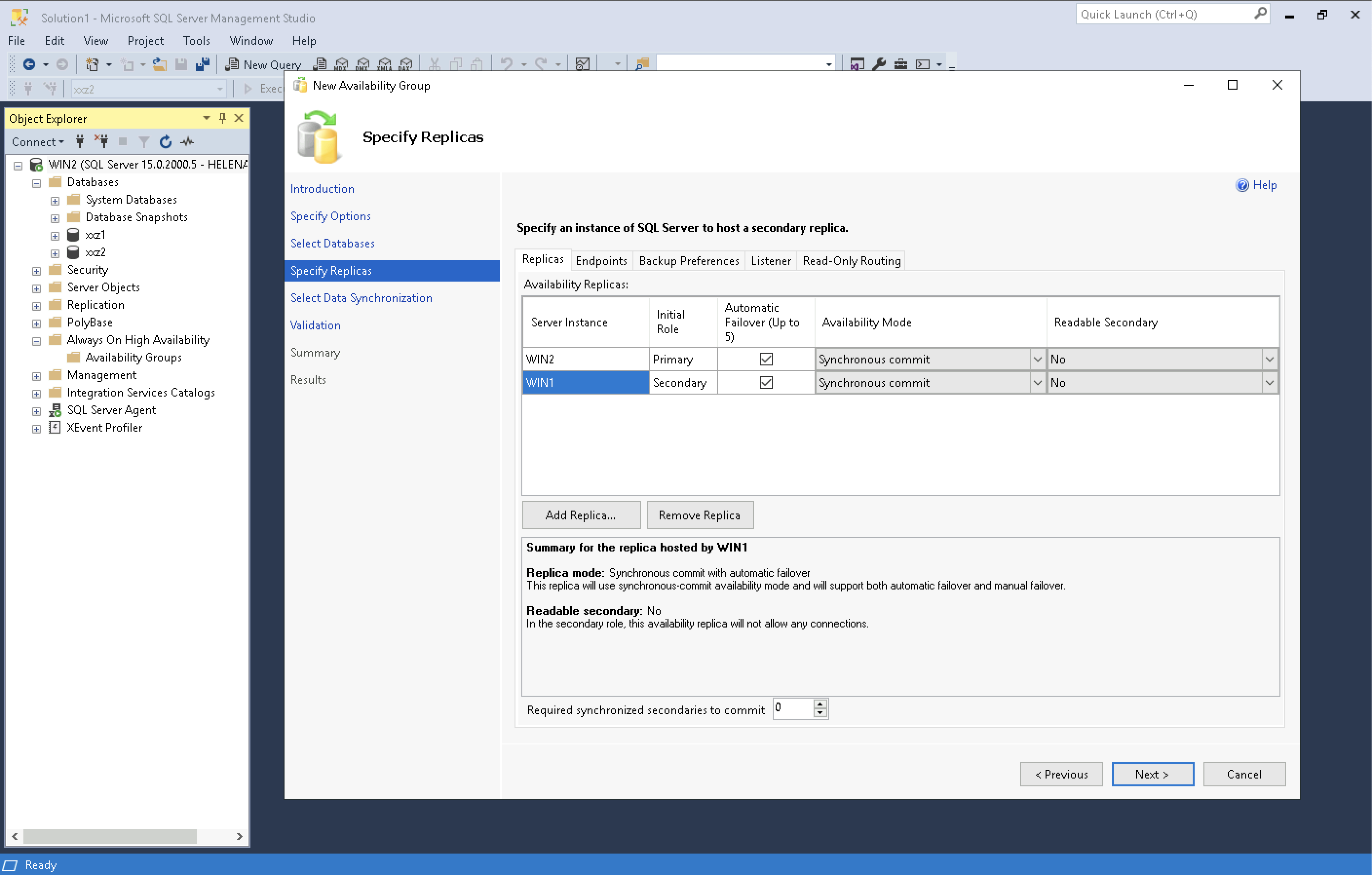Increase required synchronized secondaries with up arrow
The width and height of the screenshot is (1372, 875).
click(x=820, y=704)
